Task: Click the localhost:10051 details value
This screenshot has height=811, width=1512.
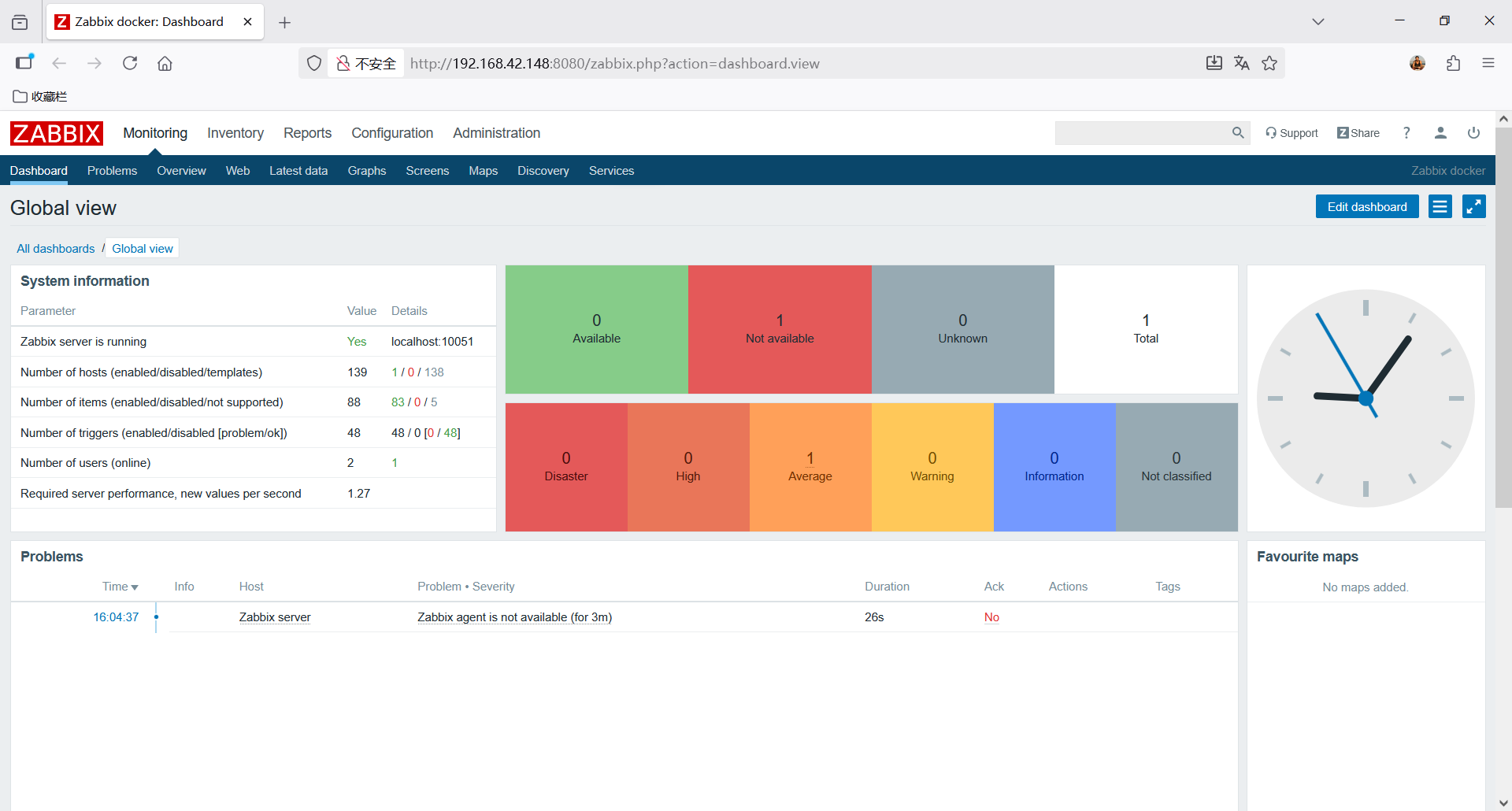Action: [432, 342]
